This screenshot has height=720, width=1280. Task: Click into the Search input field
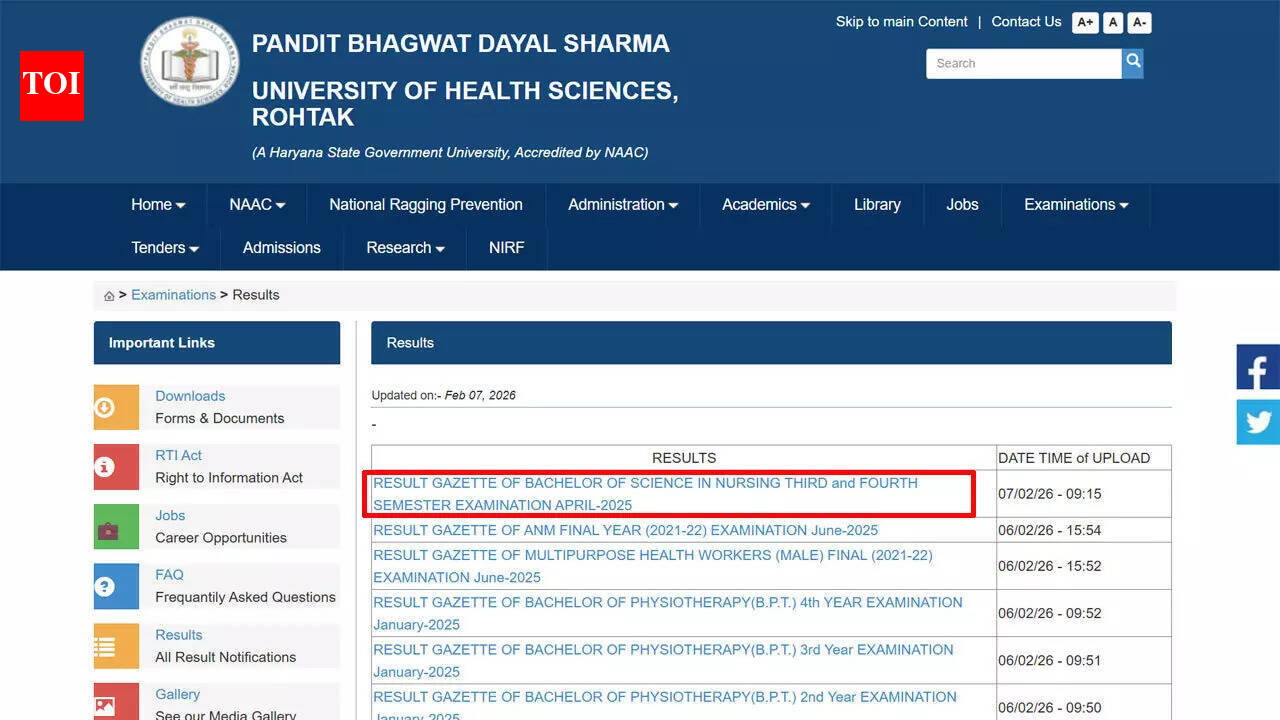pyautogui.click(x=1022, y=63)
